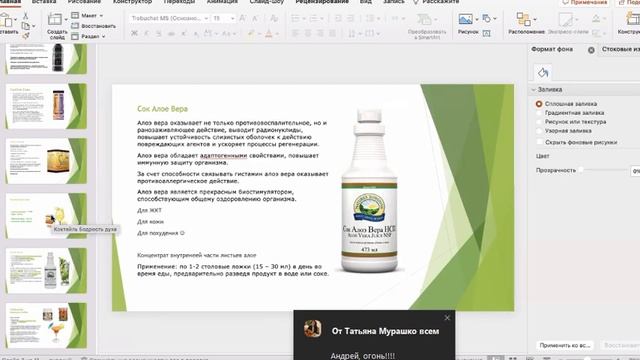The image size is (640, 360).
Task: Select the thumbnail with white bottle and mojito
Action: (x=47, y=271)
